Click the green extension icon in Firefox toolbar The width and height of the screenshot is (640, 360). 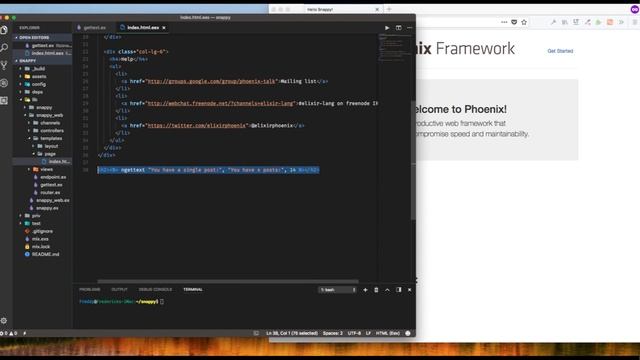[x=599, y=22]
